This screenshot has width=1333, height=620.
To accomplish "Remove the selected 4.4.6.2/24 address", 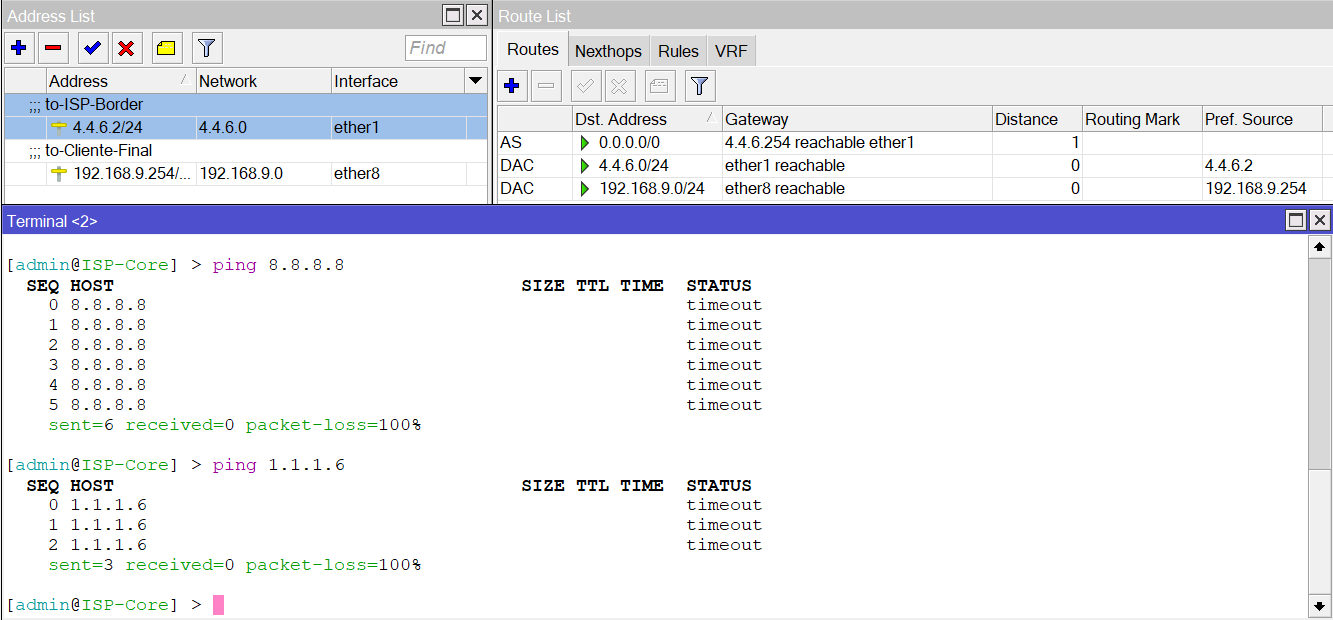I will coord(53,47).
